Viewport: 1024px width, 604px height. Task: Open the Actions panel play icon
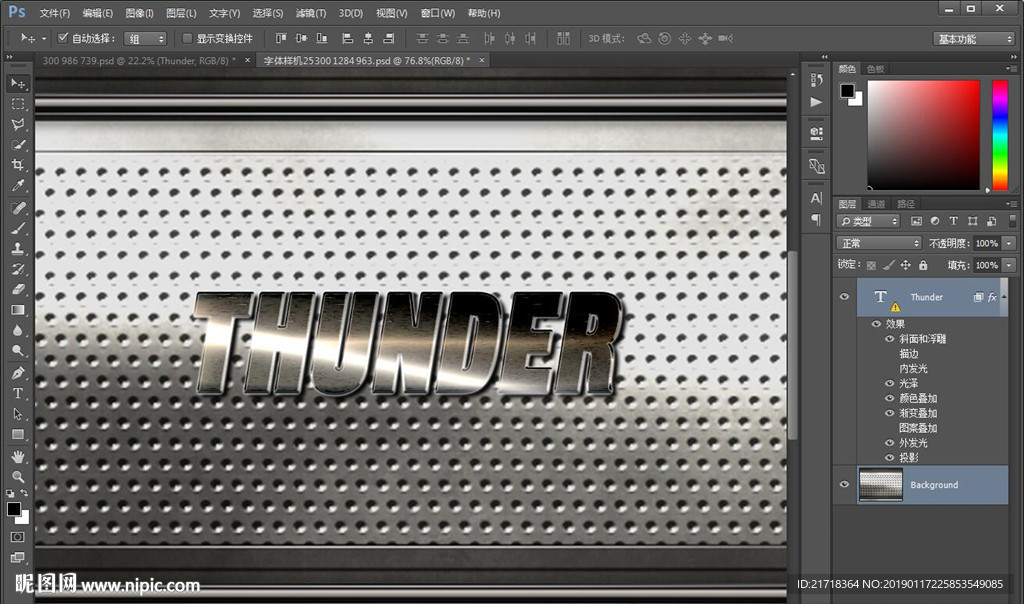click(816, 102)
